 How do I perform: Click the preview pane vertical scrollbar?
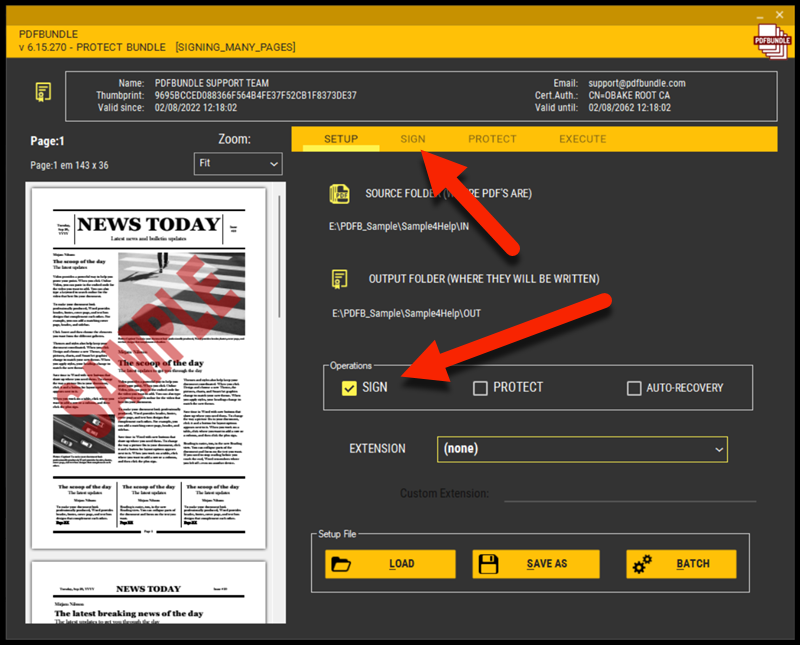280,255
